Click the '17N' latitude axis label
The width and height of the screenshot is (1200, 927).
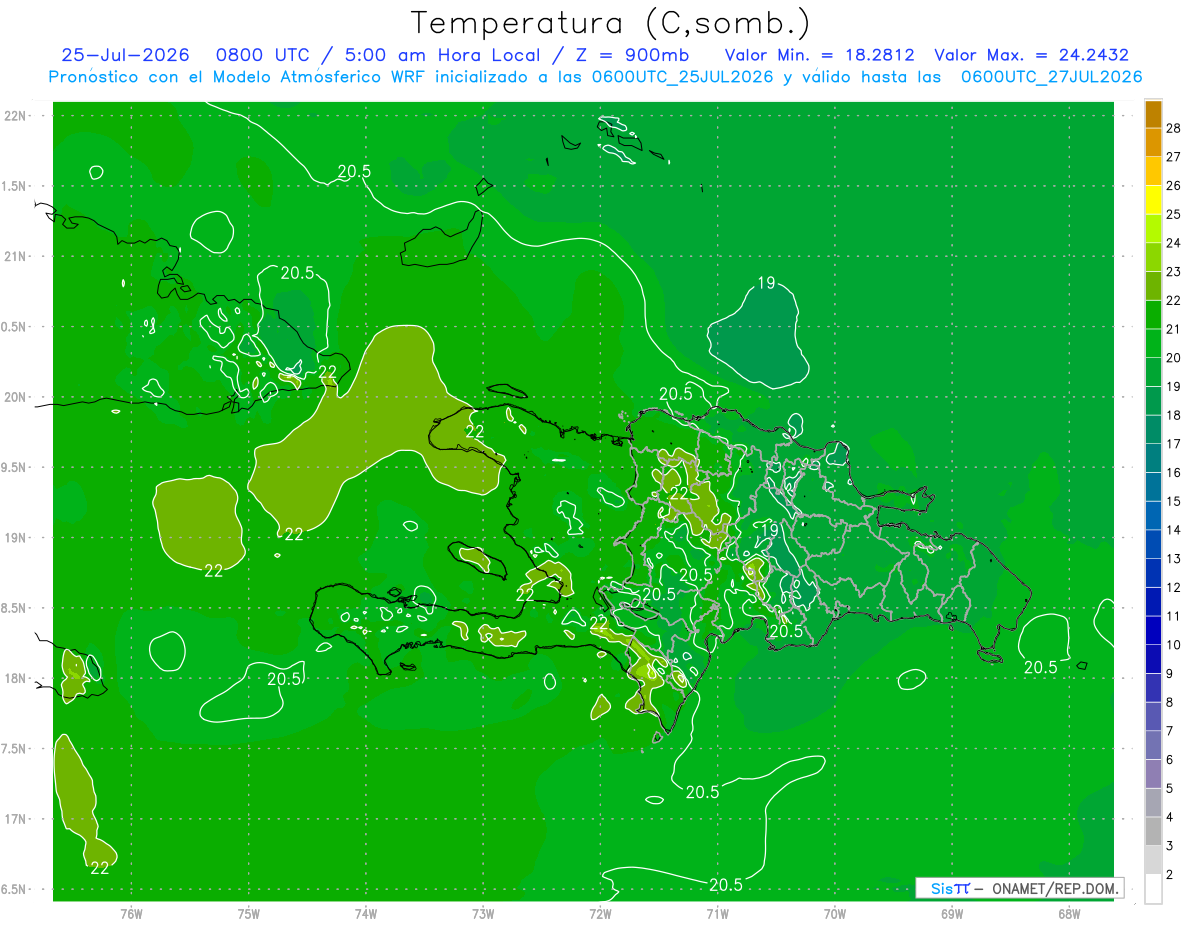(15, 819)
